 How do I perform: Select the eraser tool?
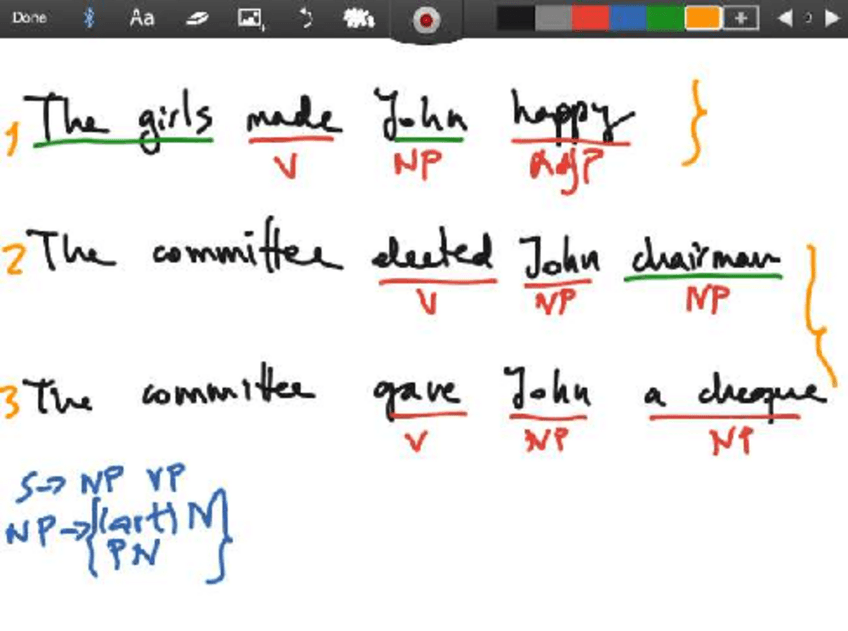click(197, 19)
